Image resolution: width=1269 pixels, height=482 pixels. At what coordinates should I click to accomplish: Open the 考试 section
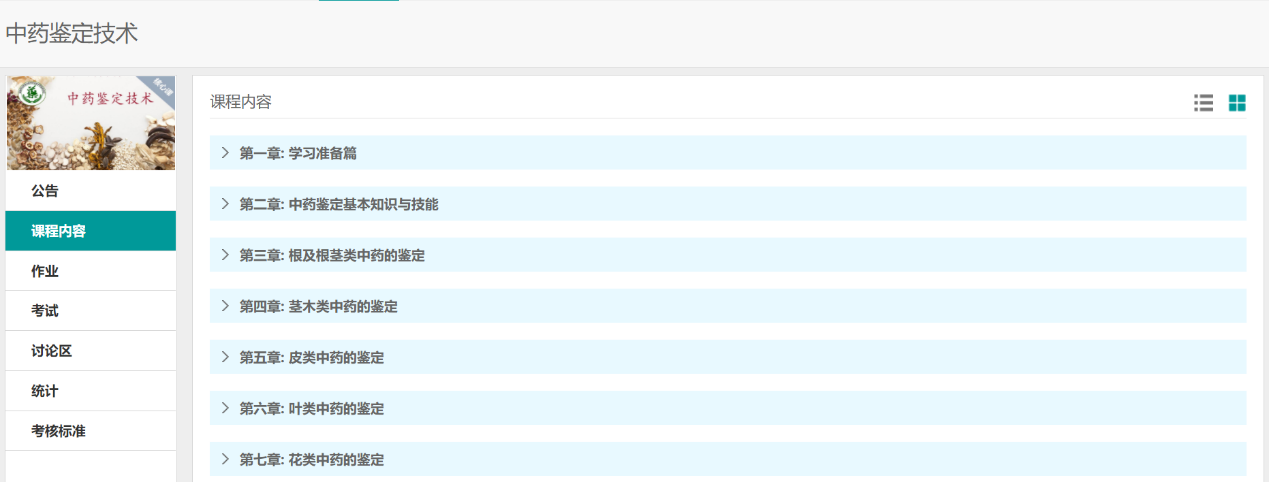[x=45, y=311]
